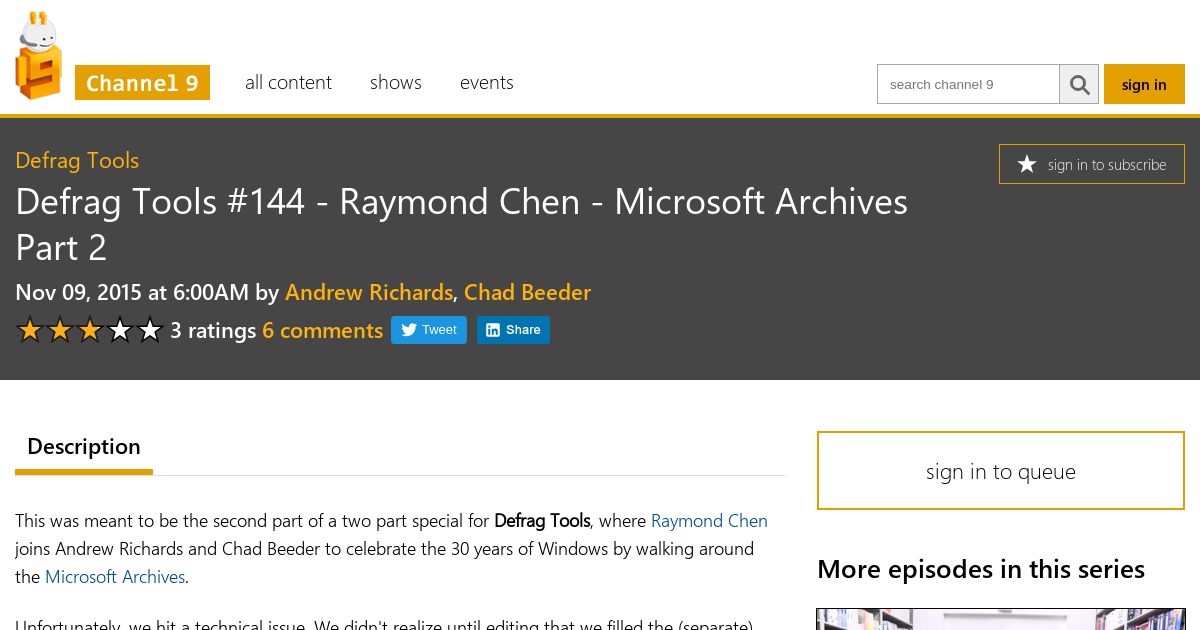Rate the video with the second star
The width and height of the screenshot is (1200, 630).
coord(60,330)
